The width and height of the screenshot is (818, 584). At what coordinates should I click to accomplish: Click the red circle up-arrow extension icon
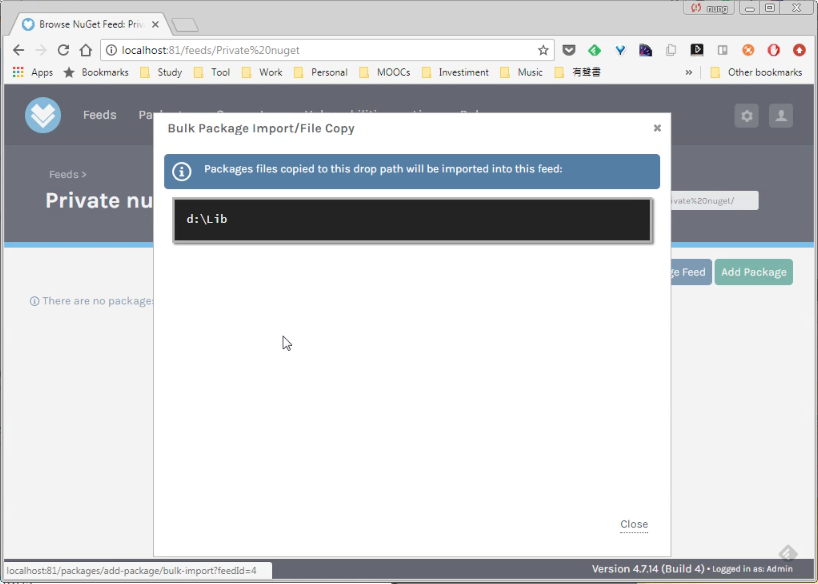click(799, 50)
